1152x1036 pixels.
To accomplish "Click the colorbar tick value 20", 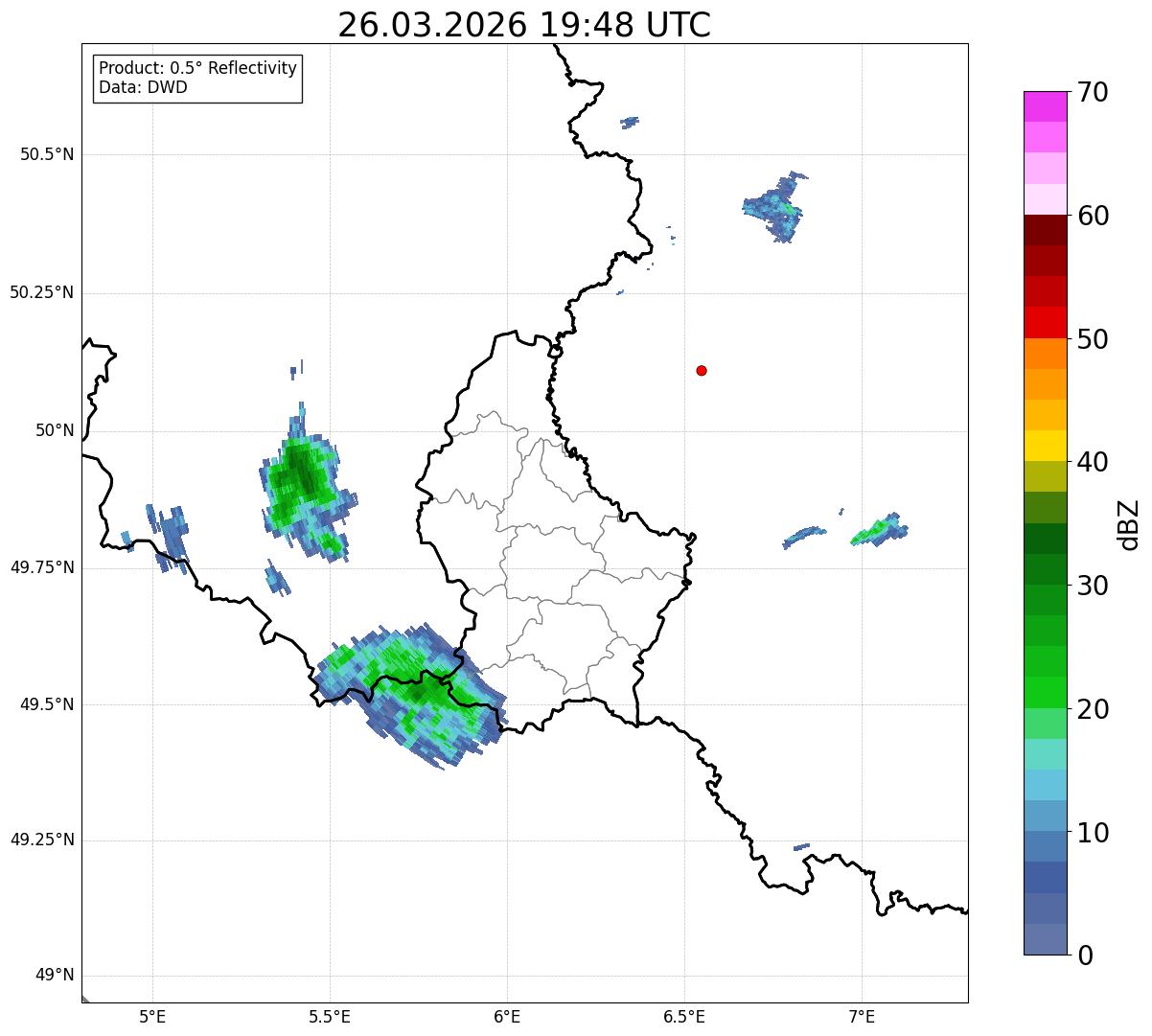I will pyautogui.click(x=1093, y=709).
